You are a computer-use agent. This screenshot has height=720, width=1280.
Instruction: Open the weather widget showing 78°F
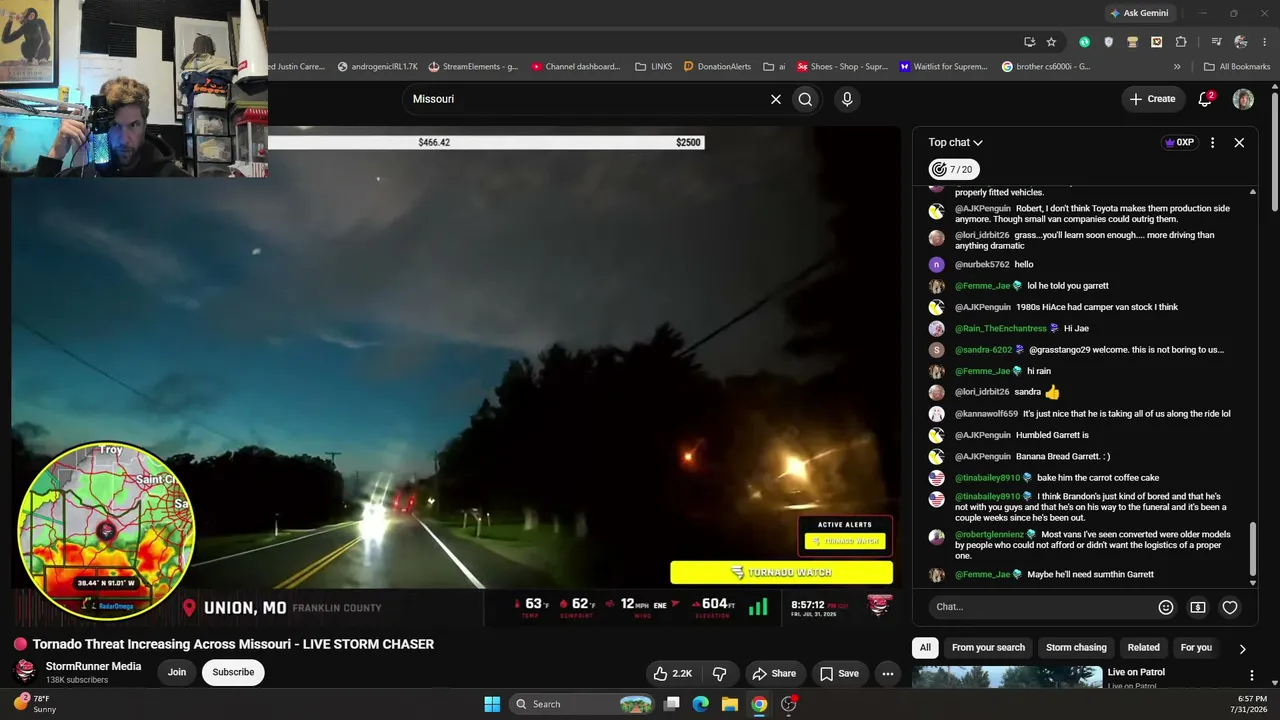(x=35, y=704)
